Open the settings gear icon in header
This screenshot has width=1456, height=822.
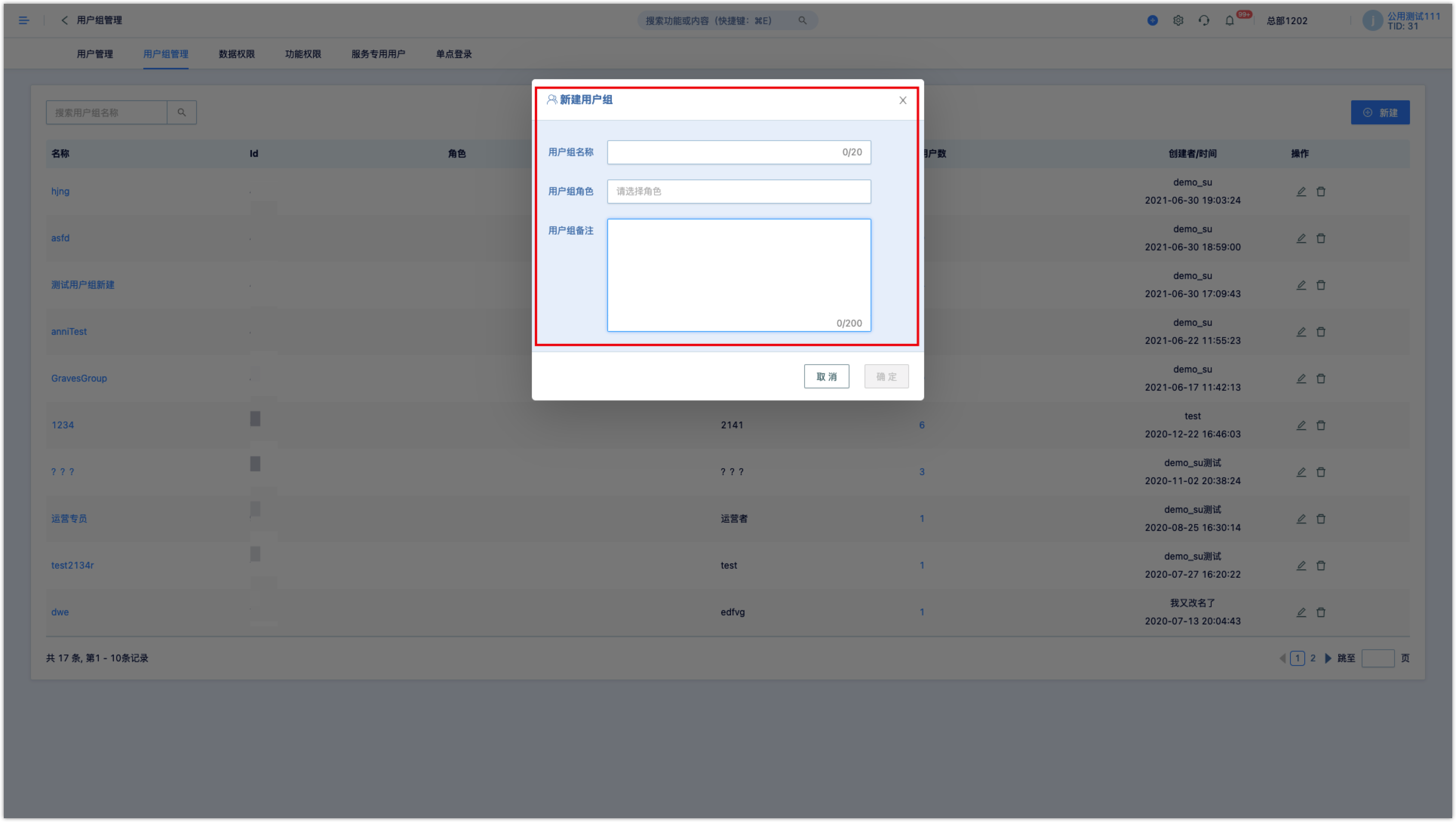1178,20
